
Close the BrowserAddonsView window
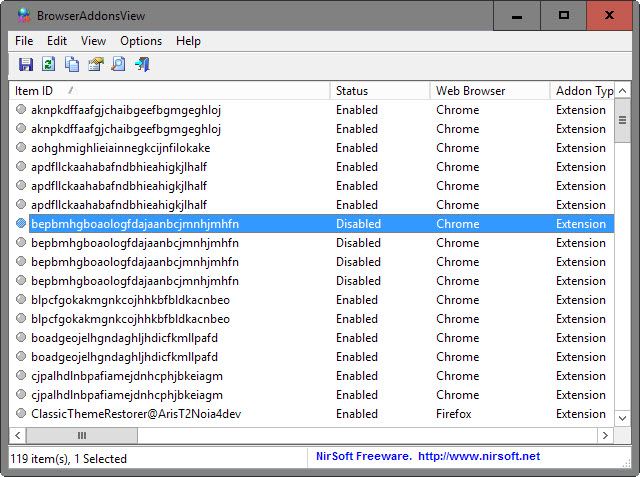pos(609,16)
